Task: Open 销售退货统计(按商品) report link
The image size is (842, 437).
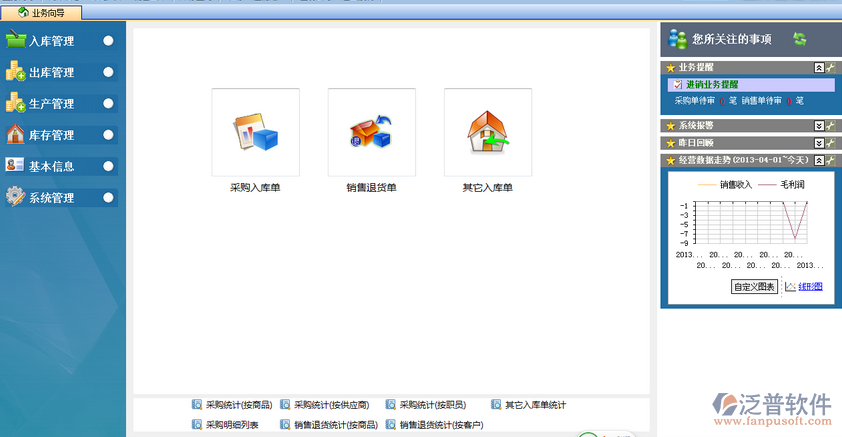Action: click(336, 425)
